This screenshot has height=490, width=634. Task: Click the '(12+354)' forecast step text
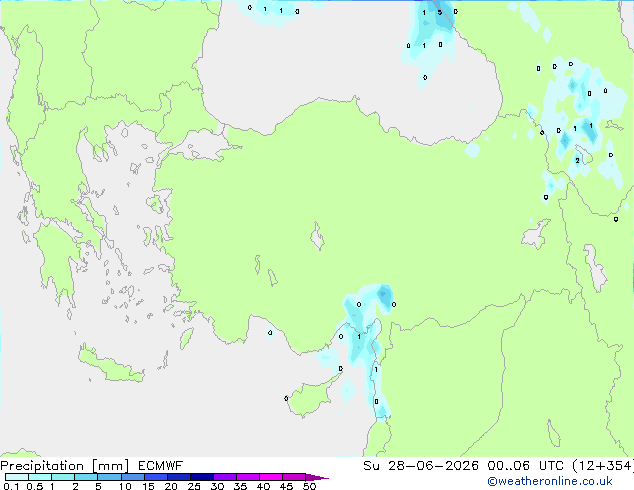tap(603, 466)
